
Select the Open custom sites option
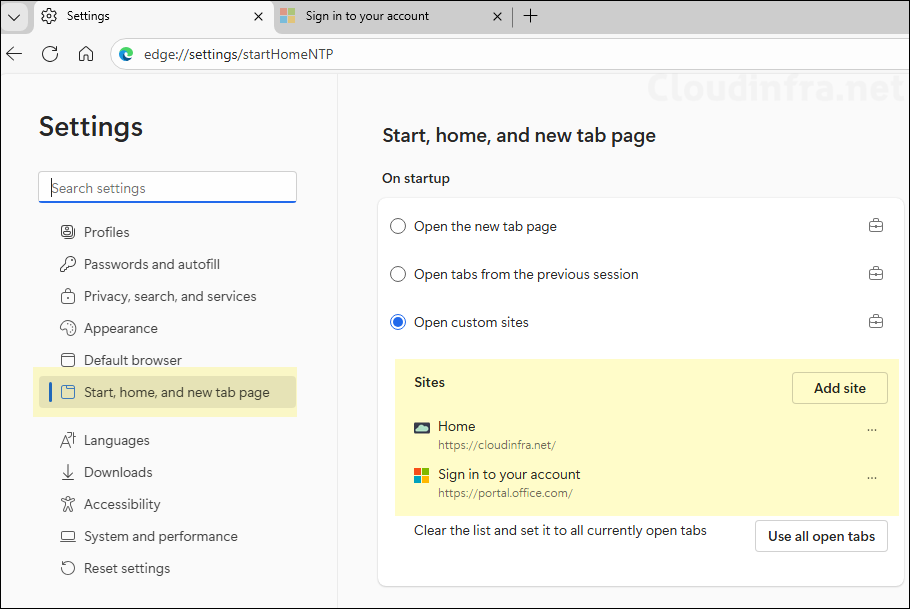pos(397,321)
